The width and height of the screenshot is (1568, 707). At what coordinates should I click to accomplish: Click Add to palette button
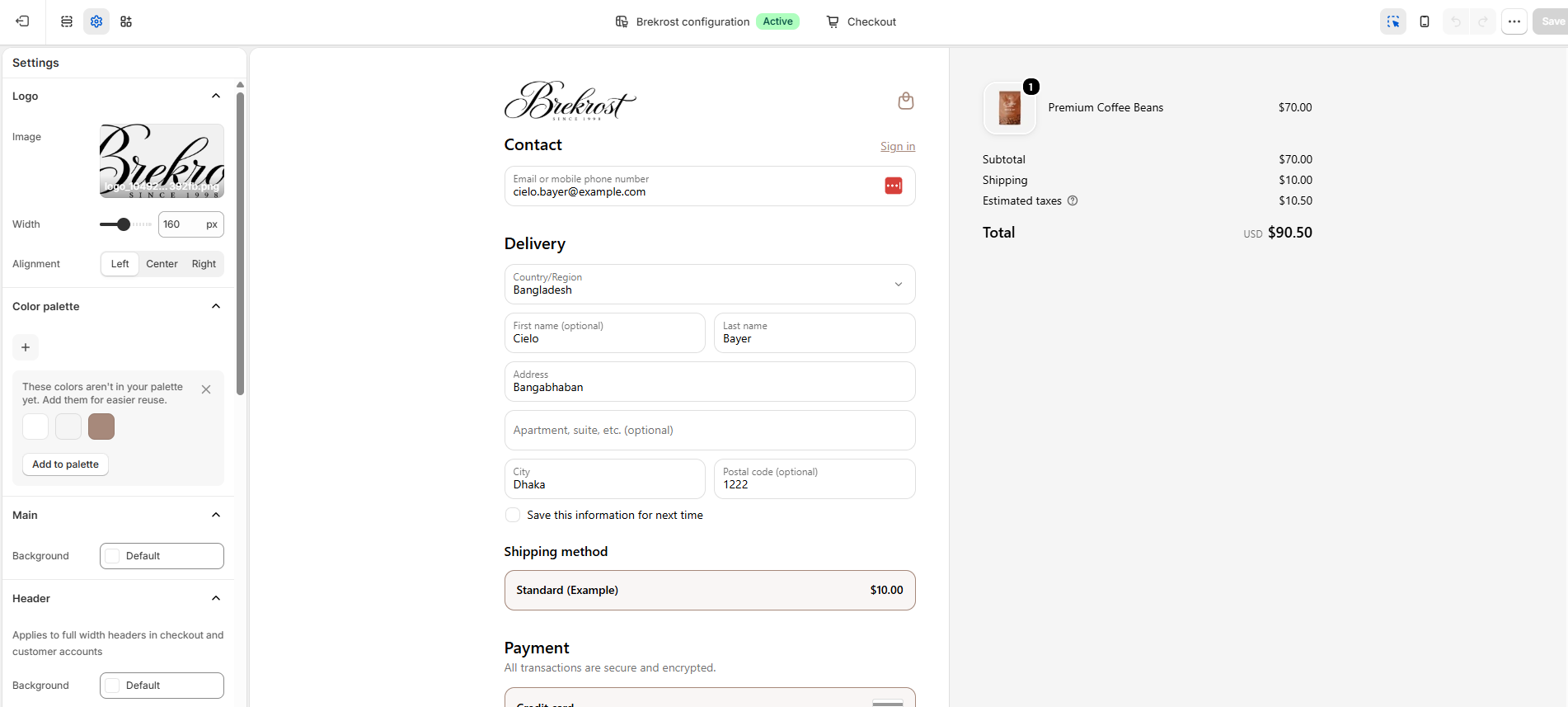(x=65, y=464)
